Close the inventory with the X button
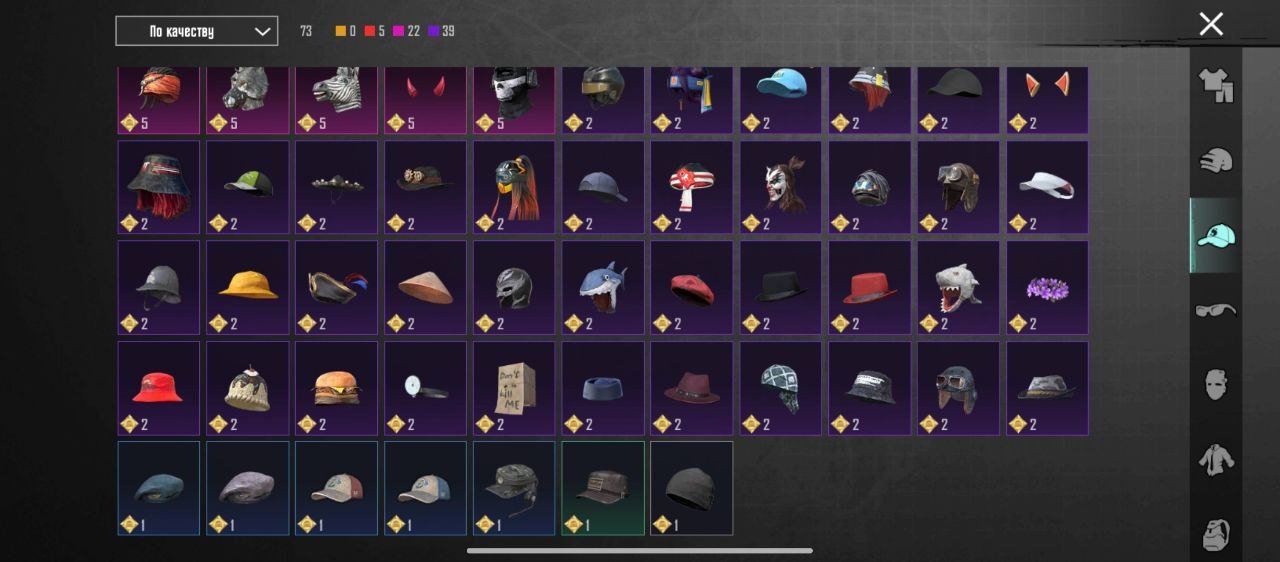The image size is (1280, 562). point(1211,24)
